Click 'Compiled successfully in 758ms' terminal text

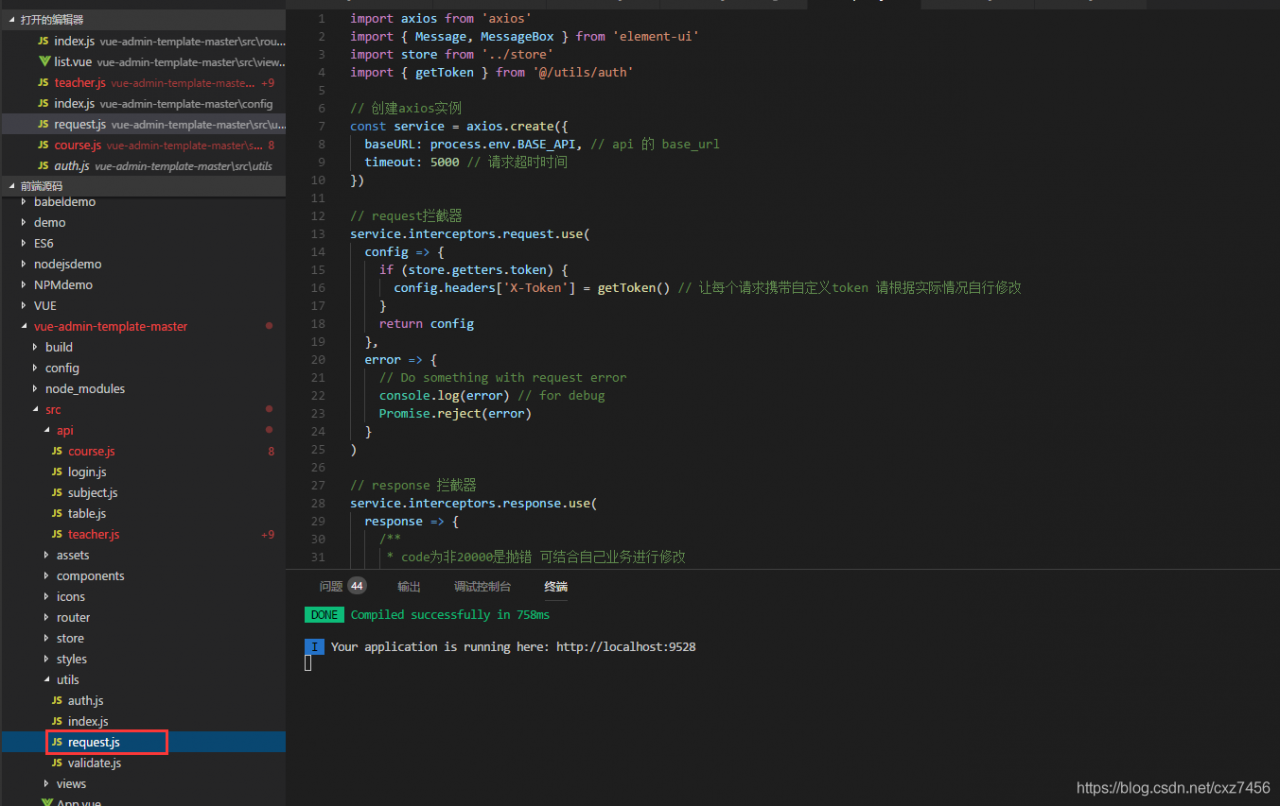[450, 615]
